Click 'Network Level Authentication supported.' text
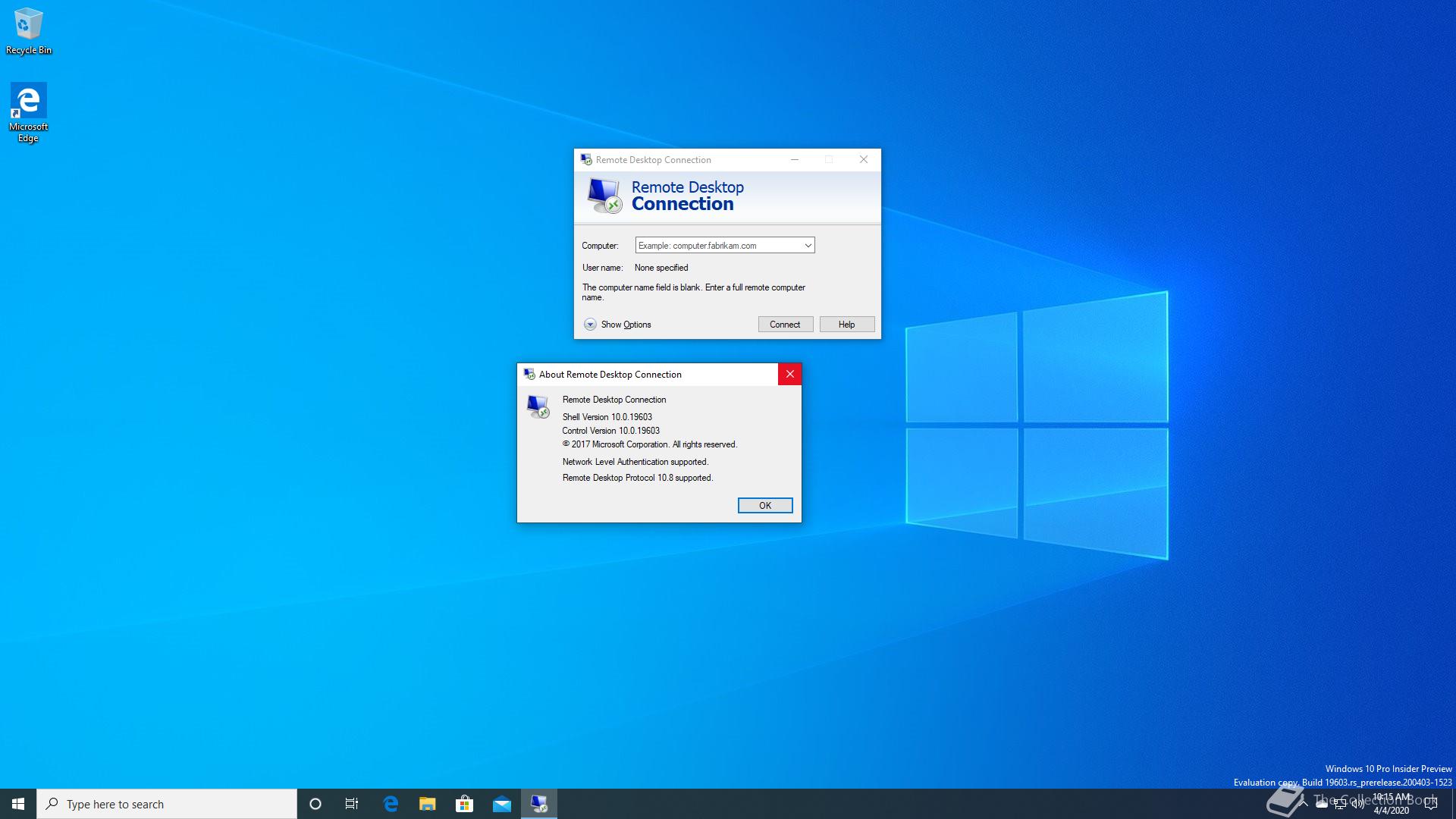Screen dimensions: 1456x819 [635, 462]
